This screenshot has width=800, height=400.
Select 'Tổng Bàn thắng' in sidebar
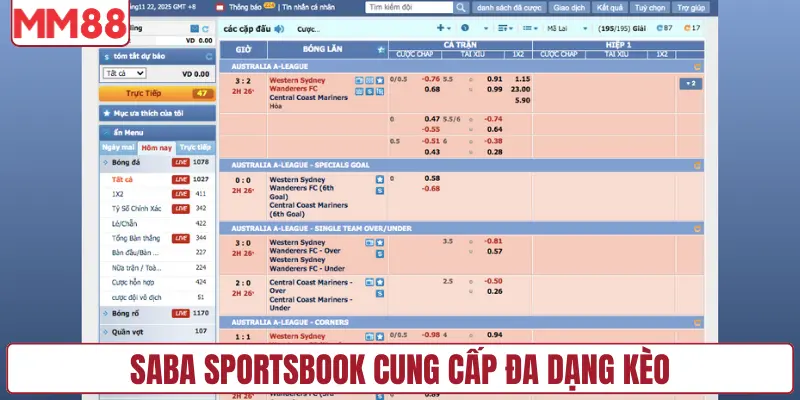click(136, 238)
